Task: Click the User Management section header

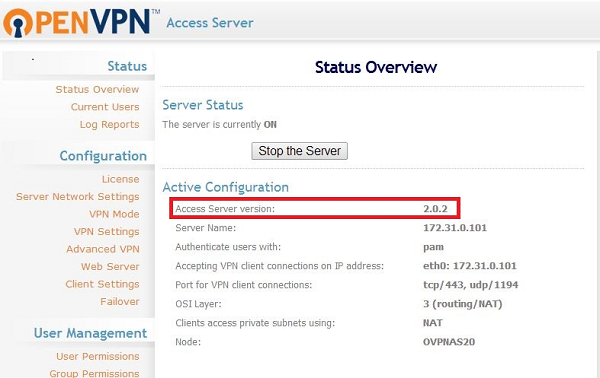Action: [x=90, y=333]
